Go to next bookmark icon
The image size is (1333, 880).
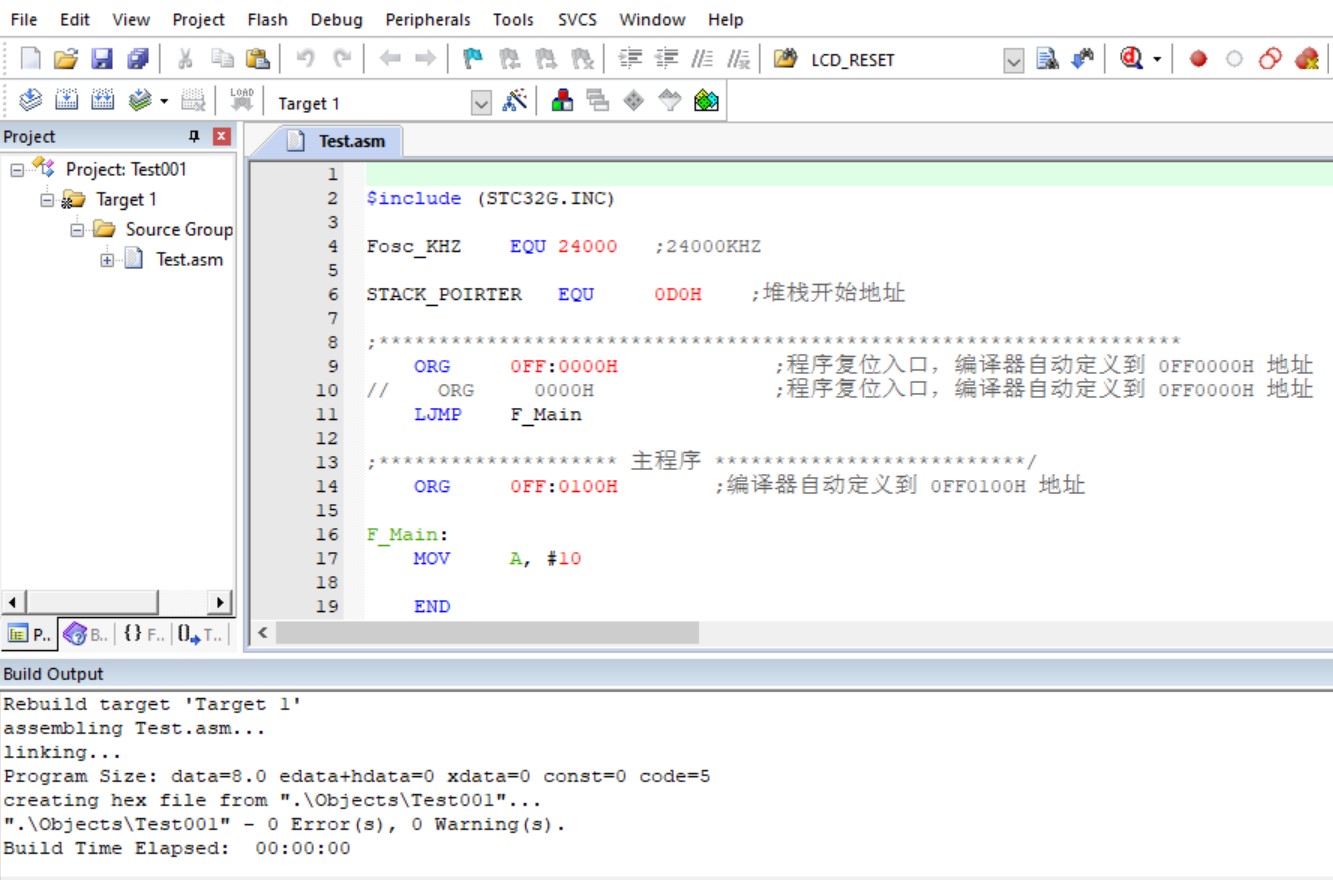[x=545, y=59]
